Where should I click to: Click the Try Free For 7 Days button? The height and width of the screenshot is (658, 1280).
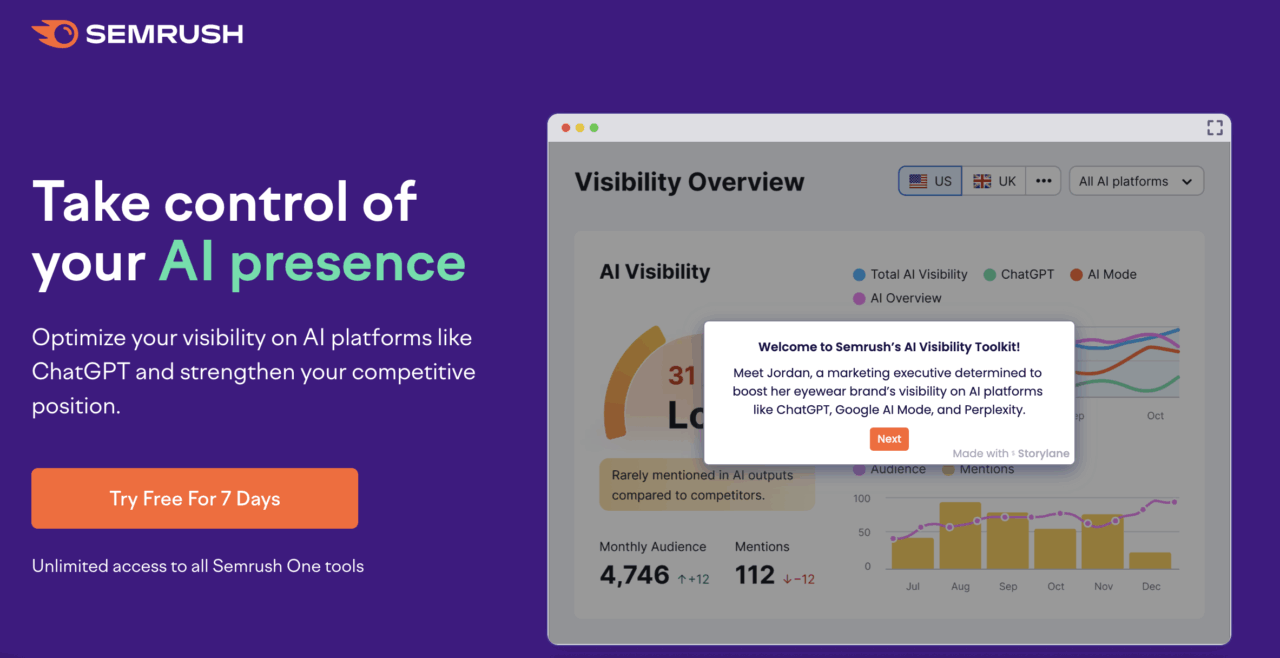pos(194,498)
